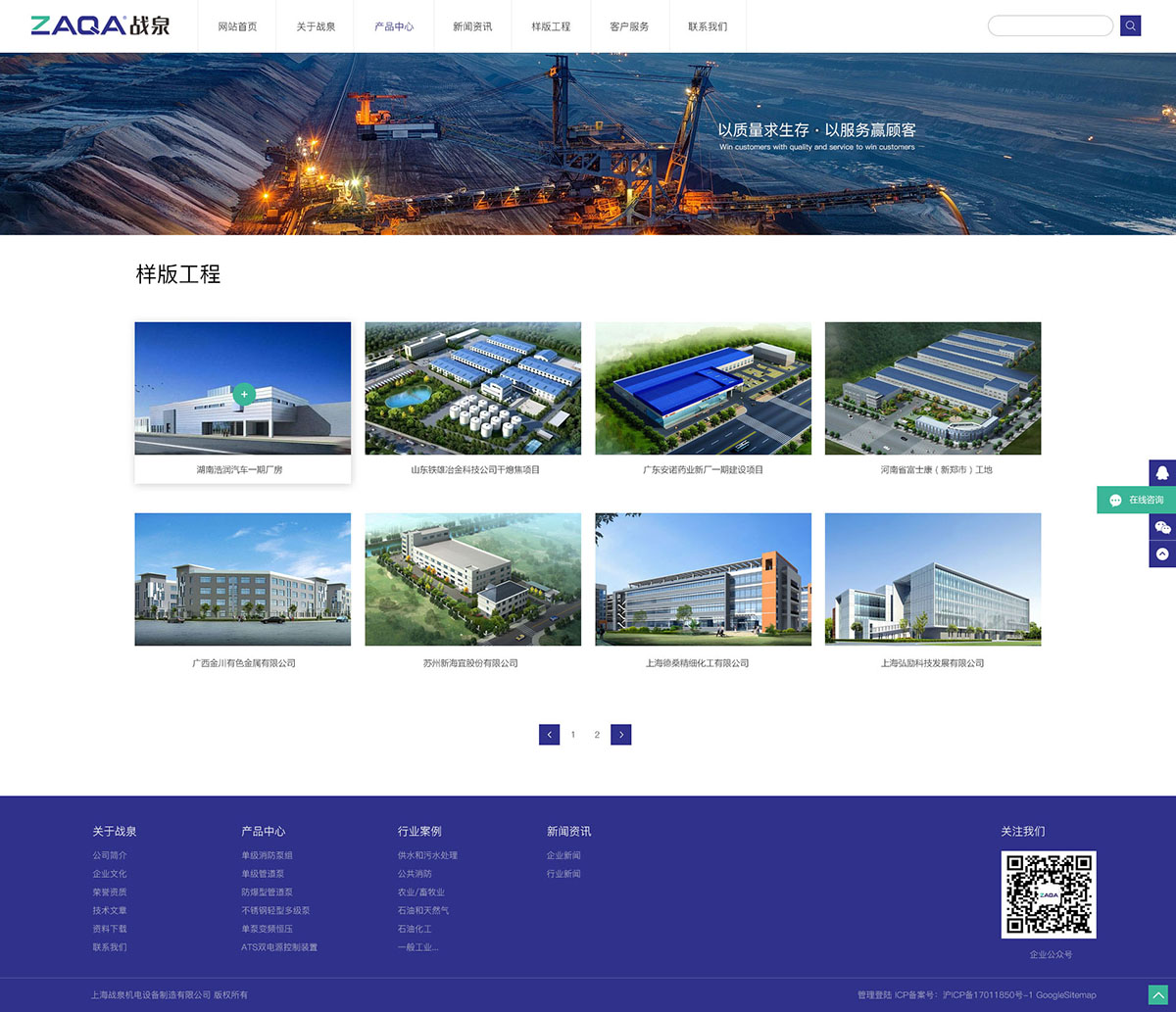Click green back-to-top arrow in footer corner
The height and width of the screenshot is (1012, 1176).
click(x=1157, y=994)
